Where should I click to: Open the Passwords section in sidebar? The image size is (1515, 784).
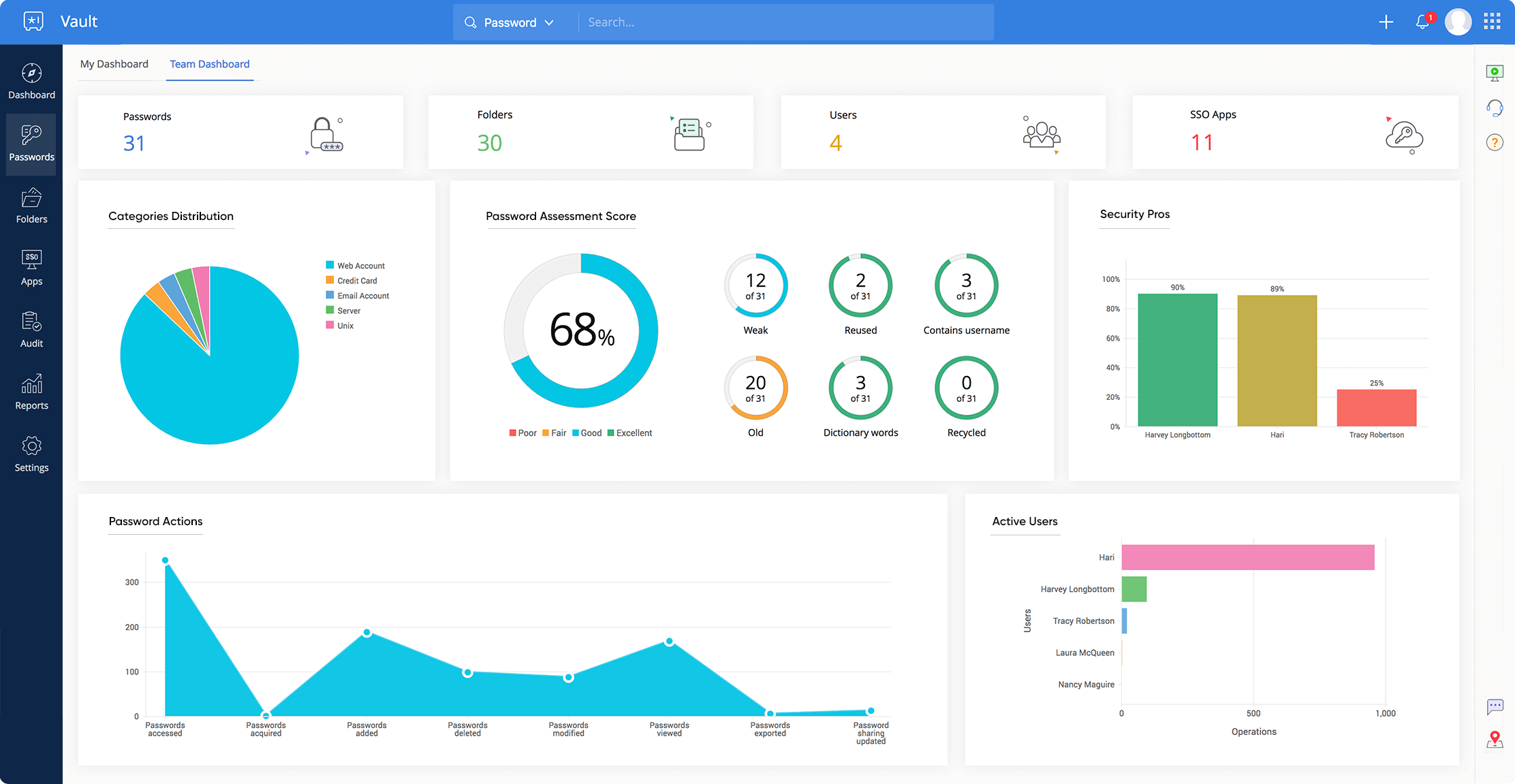pos(31,141)
